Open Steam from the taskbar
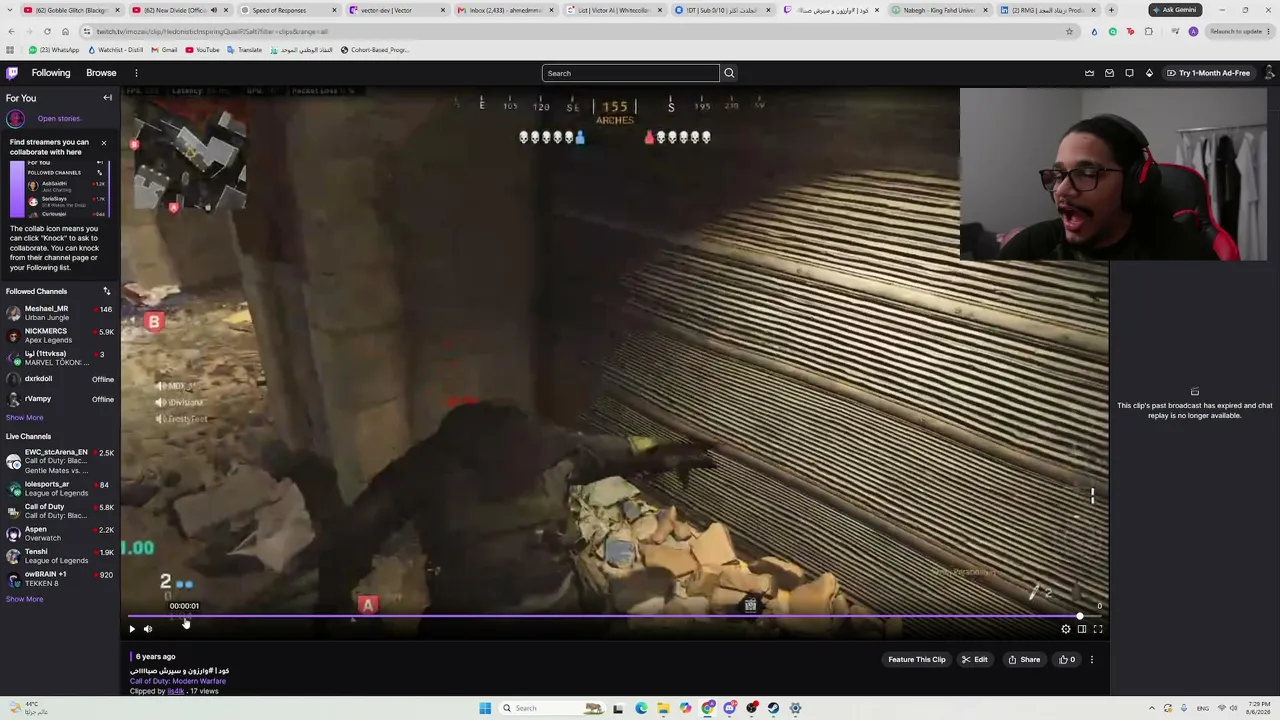The image size is (1280, 720). [774, 708]
